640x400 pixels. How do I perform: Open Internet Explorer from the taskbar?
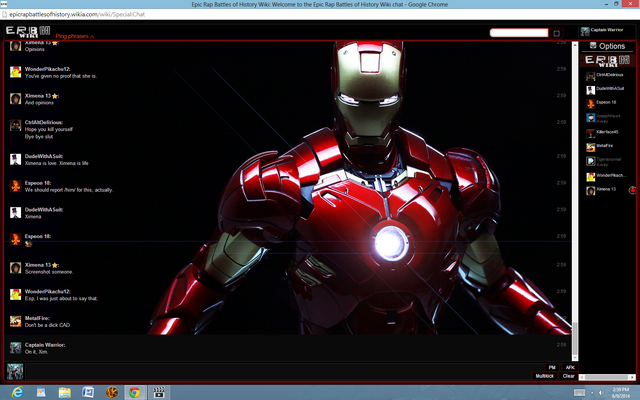(17, 392)
